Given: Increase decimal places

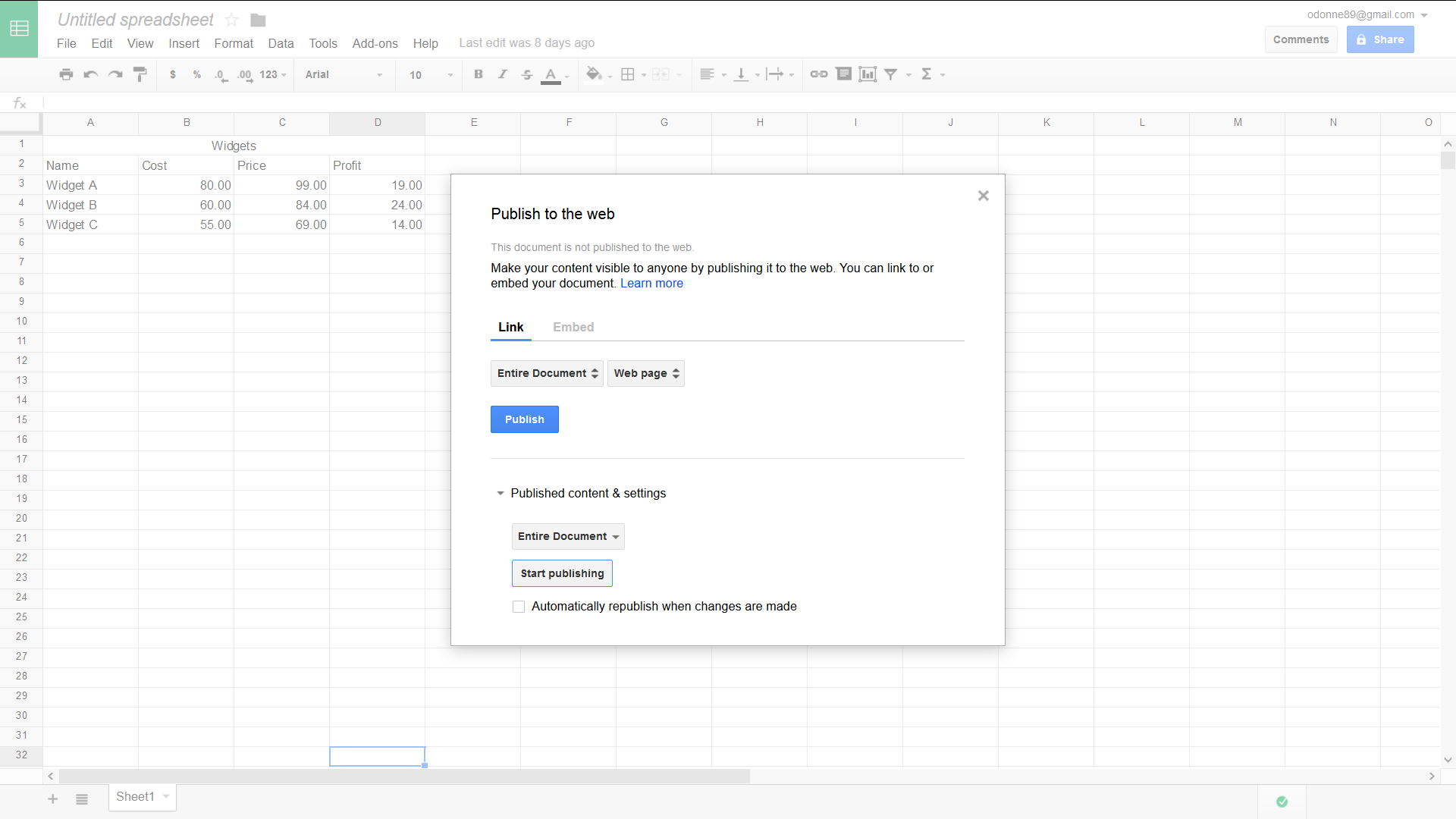Looking at the screenshot, I should tap(244, 75).
